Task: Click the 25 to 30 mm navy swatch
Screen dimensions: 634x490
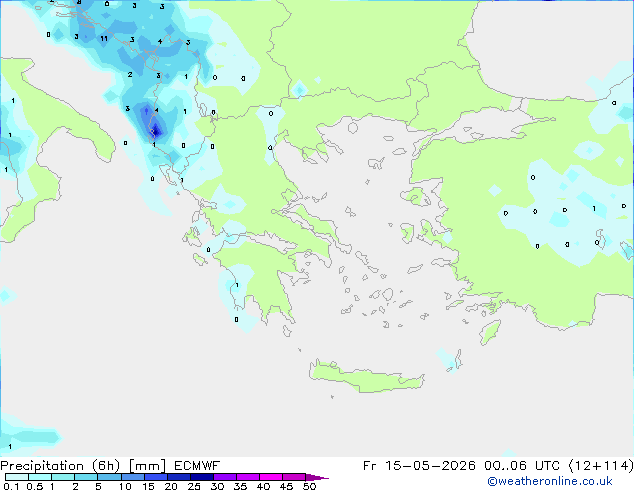Action: tap(202, 477)
